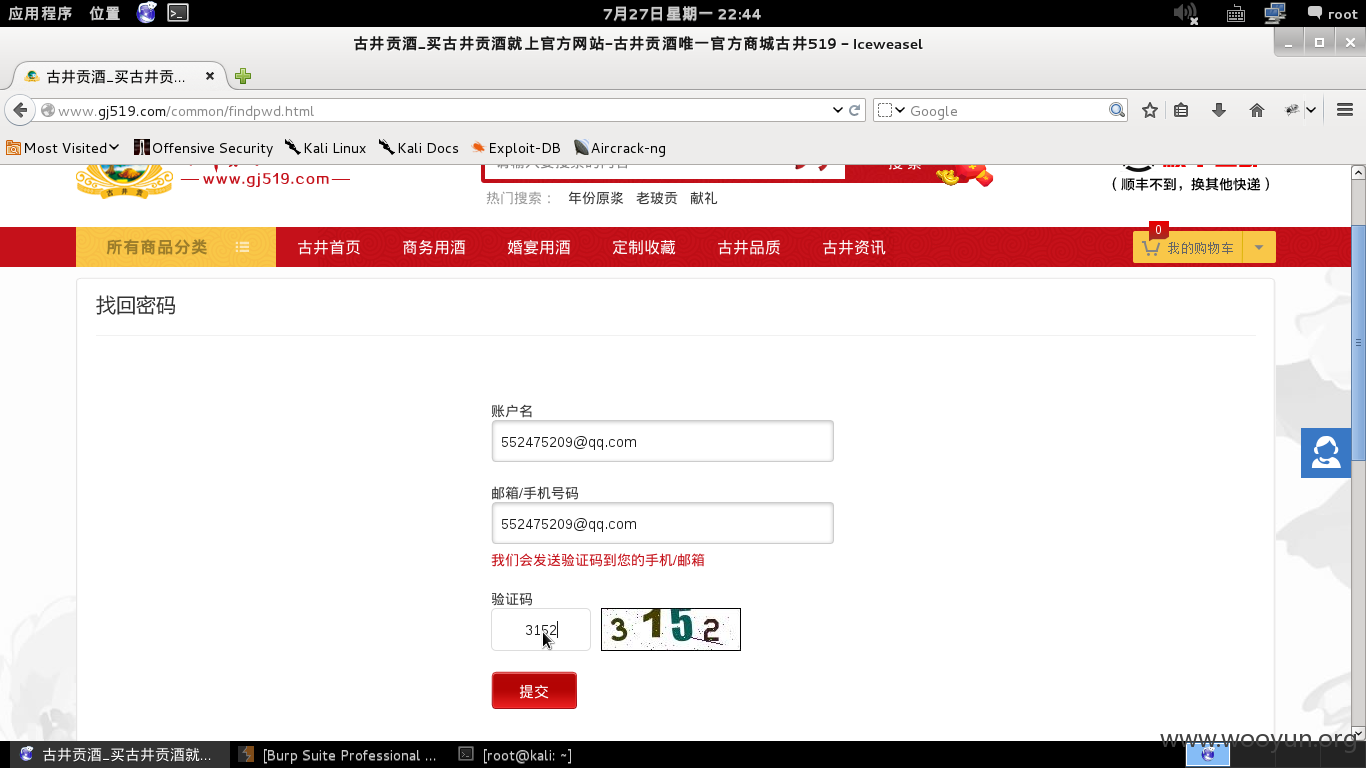
Task: Go to browser home page icon
Action: [x=1257, y=111]
